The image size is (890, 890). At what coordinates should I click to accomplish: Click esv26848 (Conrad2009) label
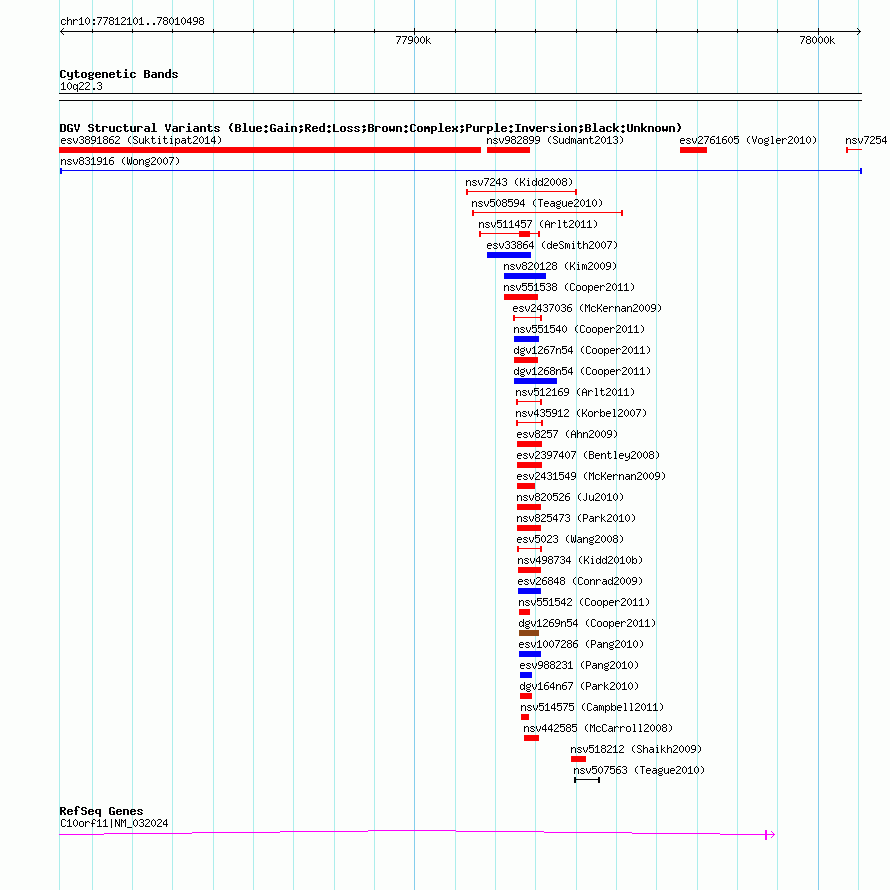pos(580,581)
